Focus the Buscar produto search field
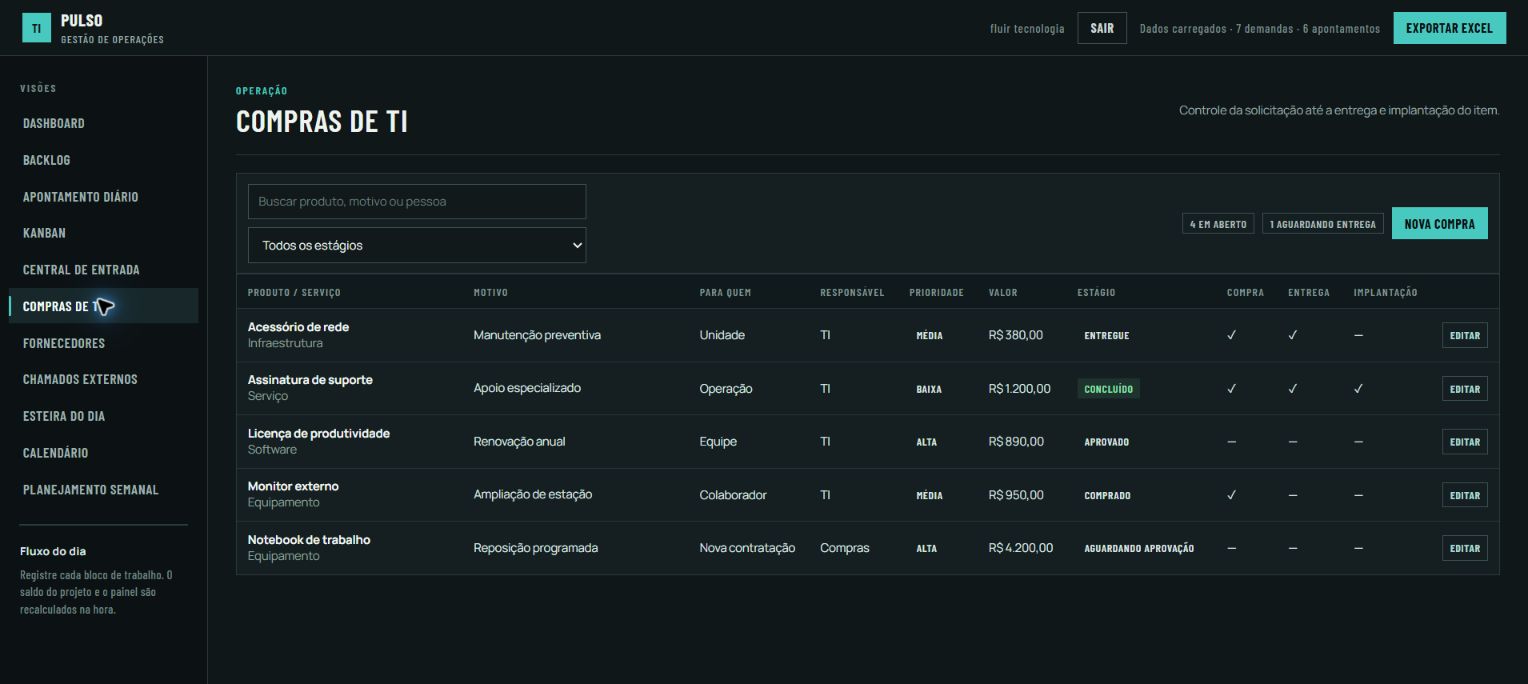Screen dimensions: 1528x684 [417, 201]
